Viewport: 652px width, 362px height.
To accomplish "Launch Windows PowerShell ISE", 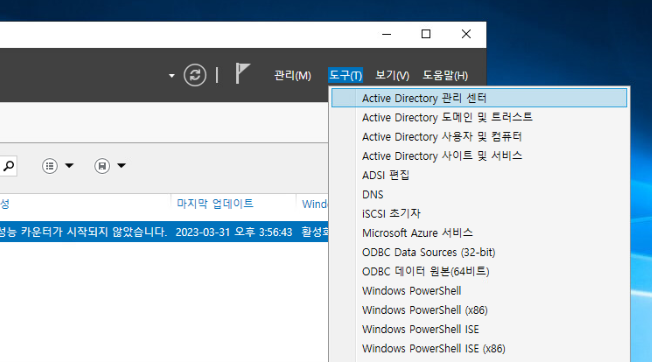I will point(479,329).
